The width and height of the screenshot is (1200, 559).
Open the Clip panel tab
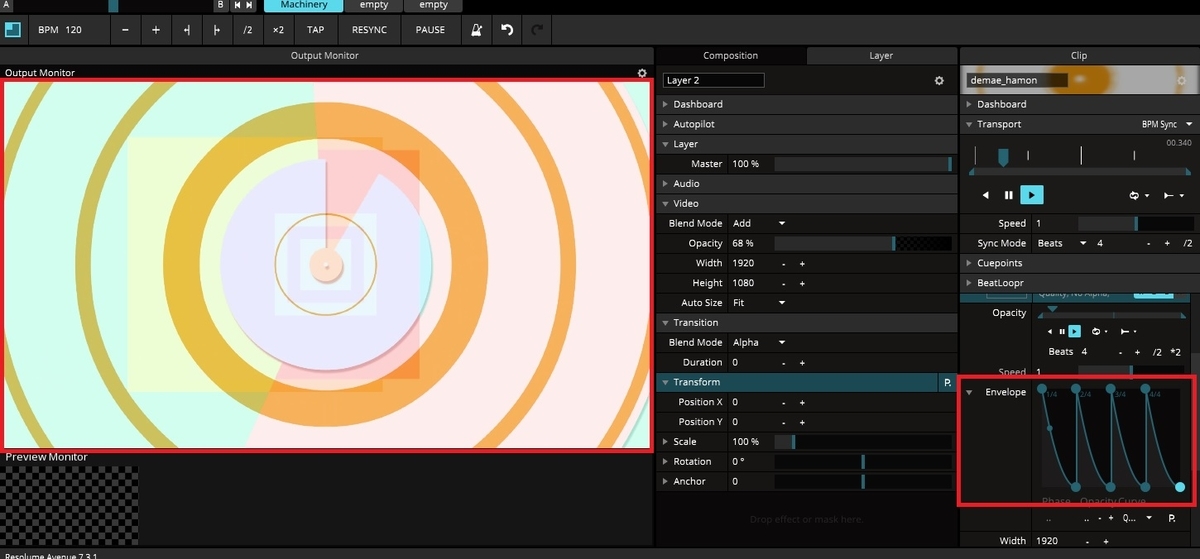pyautogui.click(x=1079, y=56)
